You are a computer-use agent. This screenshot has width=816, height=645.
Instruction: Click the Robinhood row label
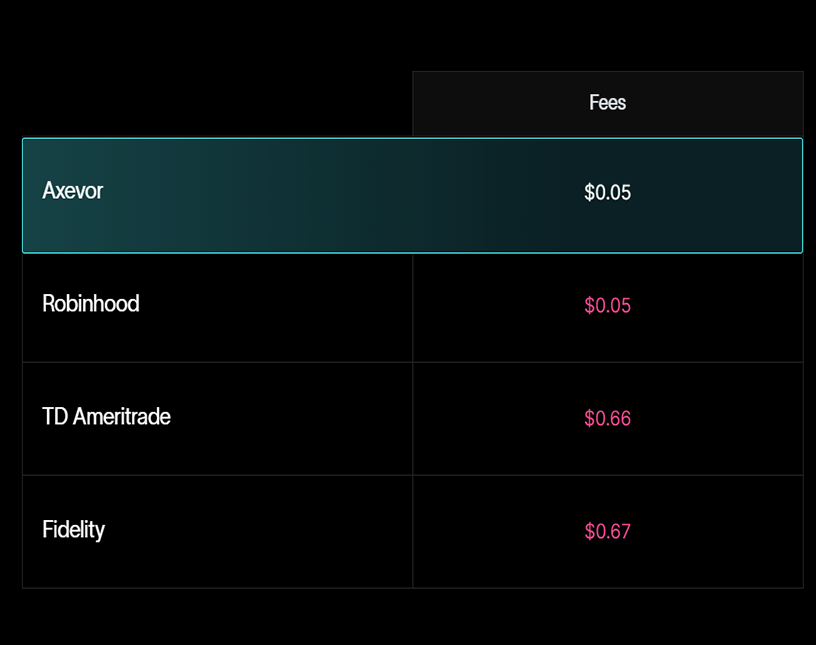click(x=90, y=304)
